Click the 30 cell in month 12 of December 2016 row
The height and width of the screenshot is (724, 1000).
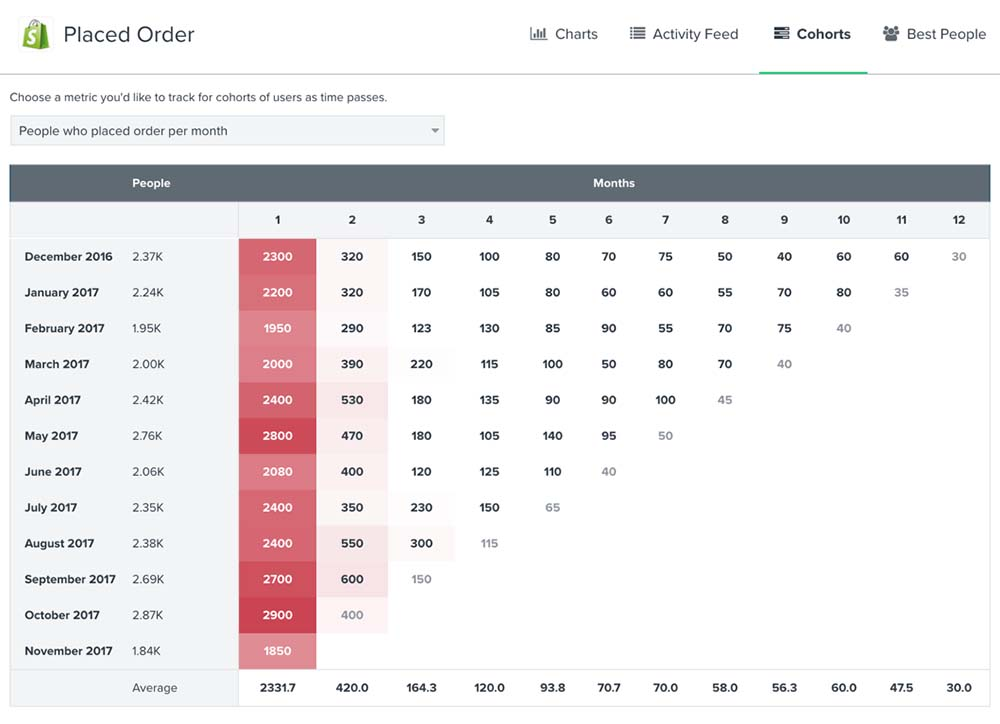959,256
